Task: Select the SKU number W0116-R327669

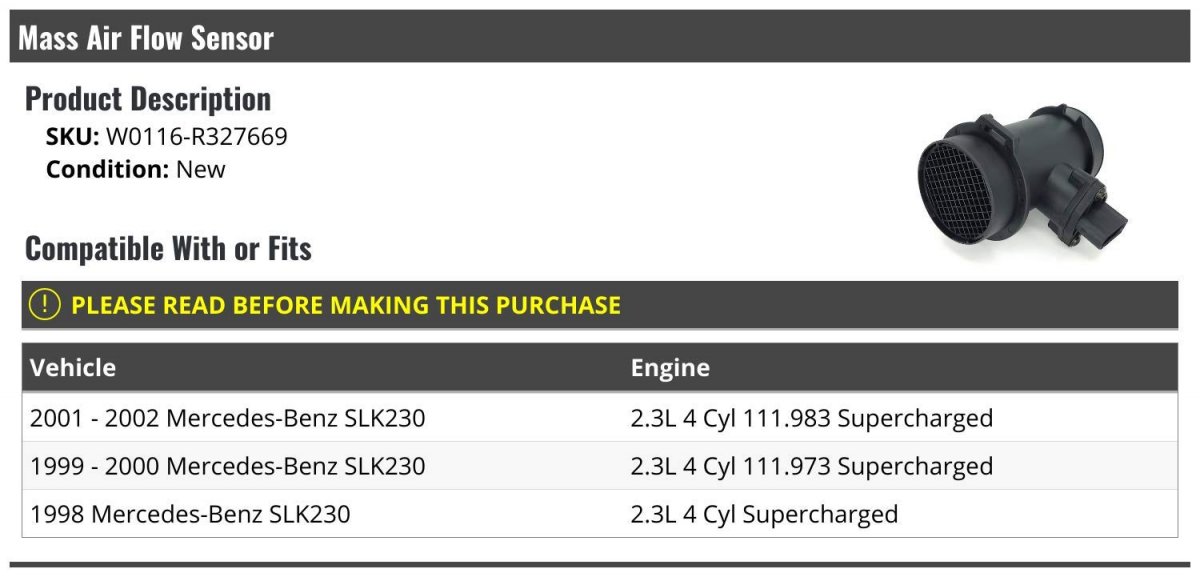Action: 197,137
